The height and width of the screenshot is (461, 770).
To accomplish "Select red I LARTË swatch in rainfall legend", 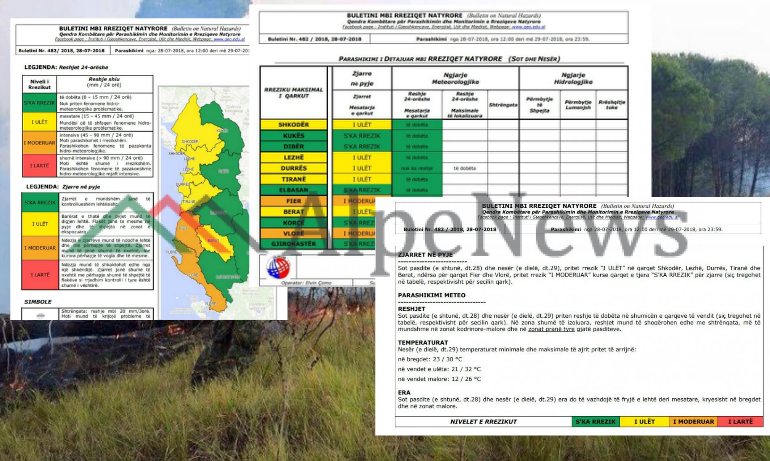I will point(39,166).
